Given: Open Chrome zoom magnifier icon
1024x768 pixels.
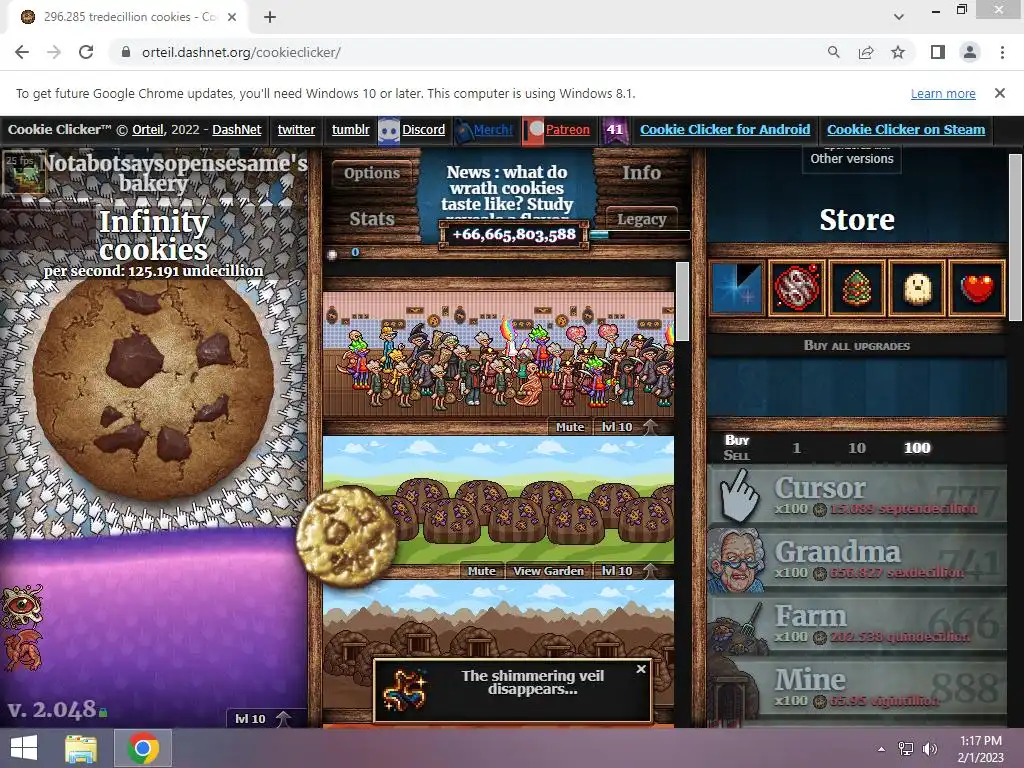Looking at the screenshot, I should point(833,52).
